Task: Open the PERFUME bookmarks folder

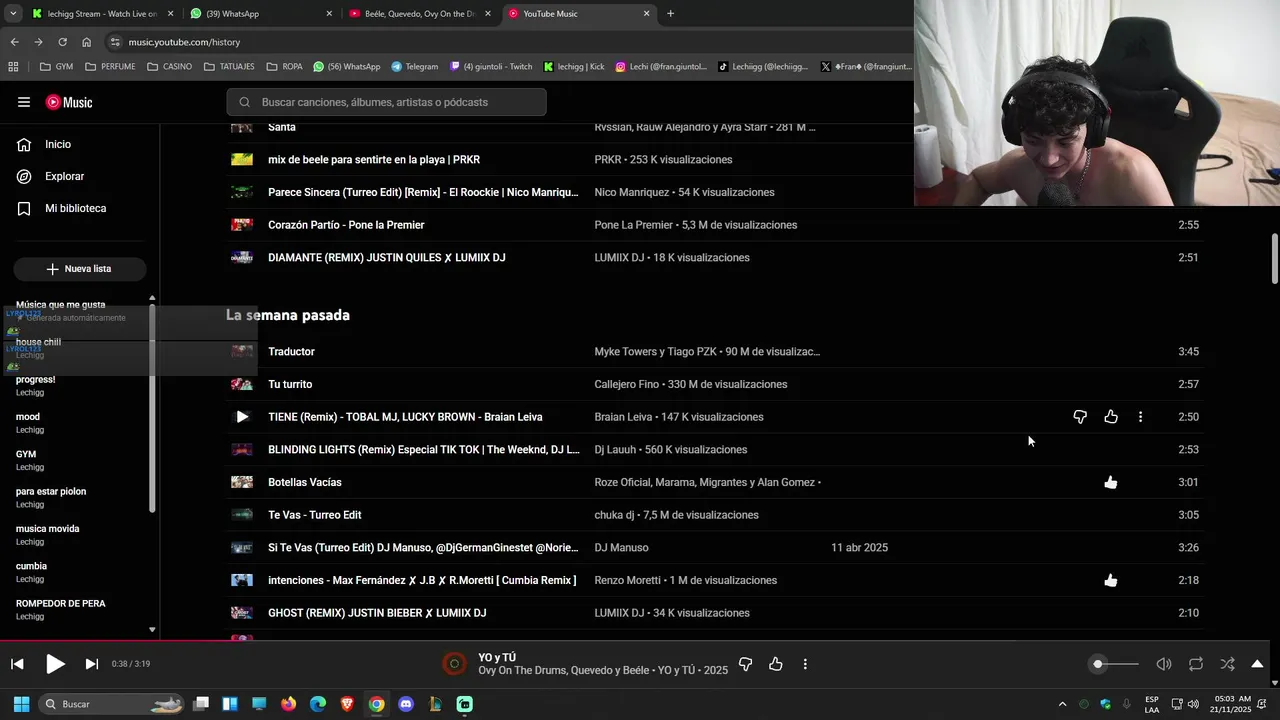Action: tap(110, 67)
